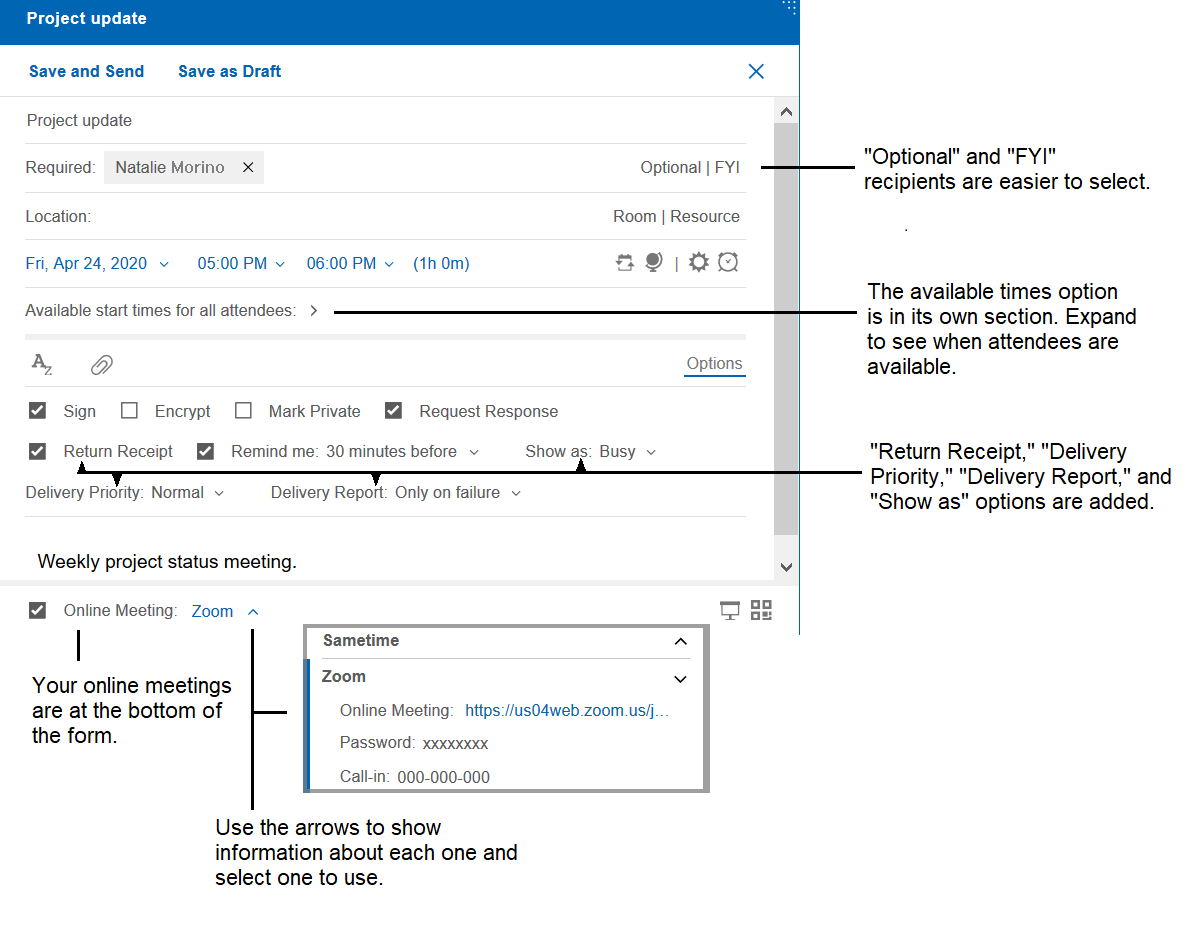The width and height of the screenshot is (1195, 947).
Task: Click the Optional recipients link
Action: [670, 168]
